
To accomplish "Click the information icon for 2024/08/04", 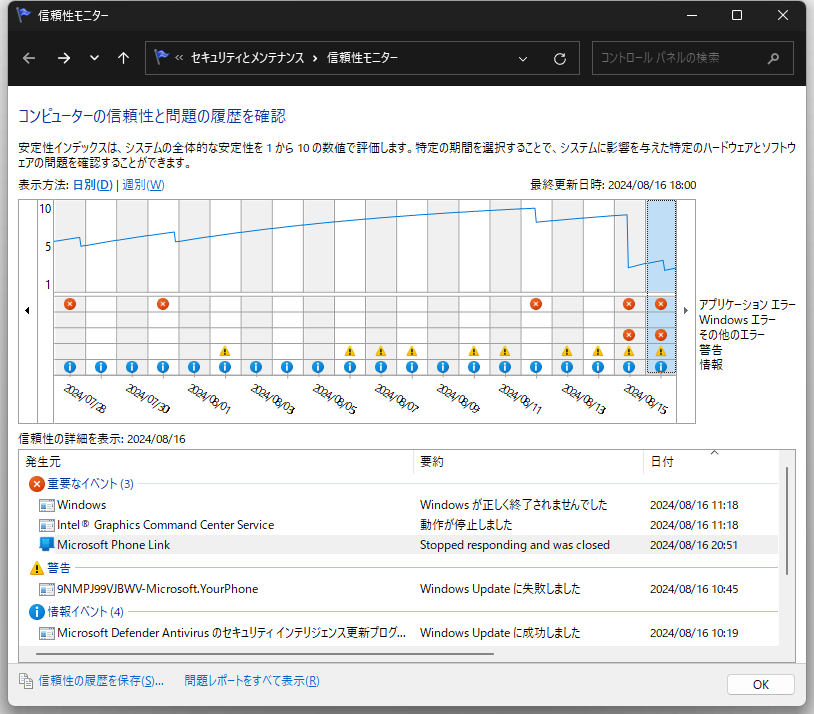I will click(287, 367).
